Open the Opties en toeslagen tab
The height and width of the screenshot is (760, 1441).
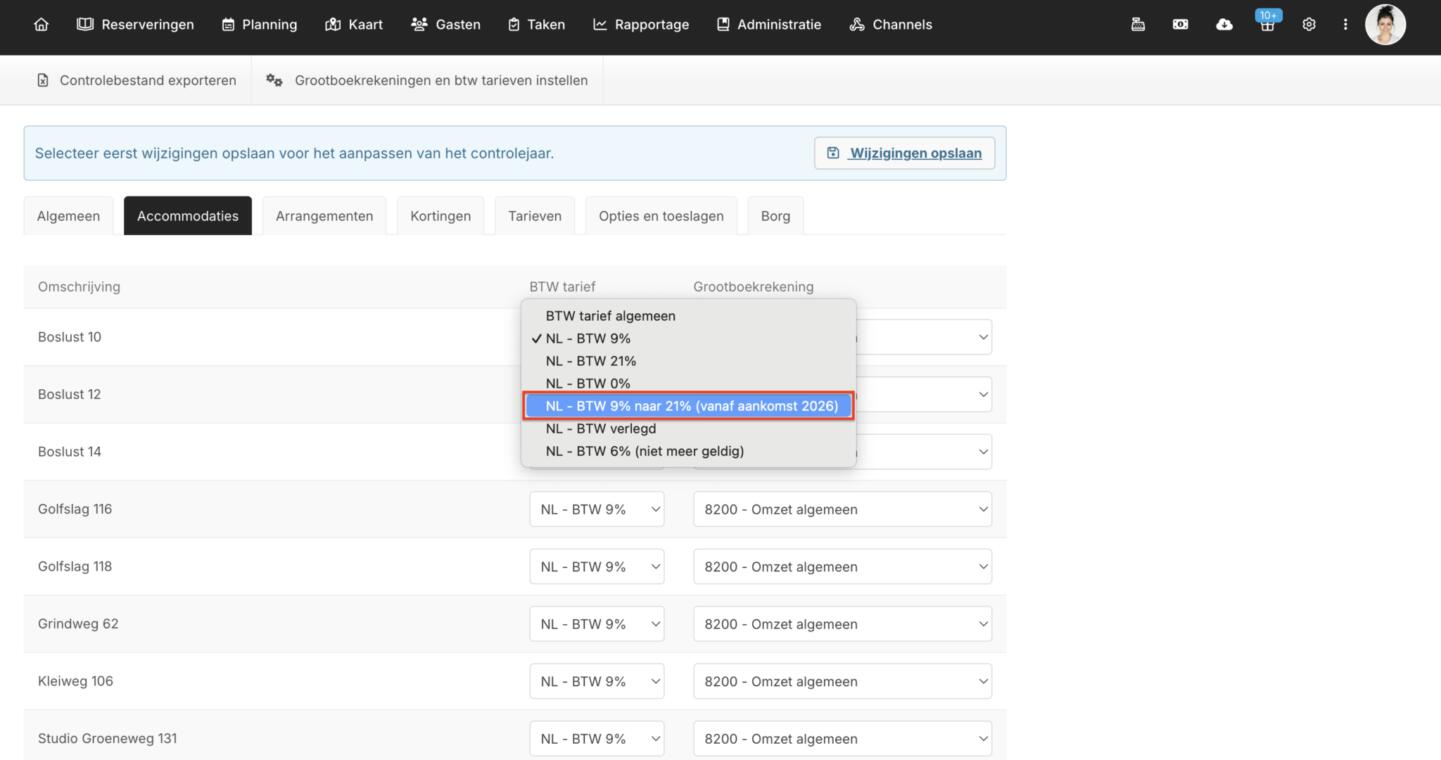coord(661,216)
